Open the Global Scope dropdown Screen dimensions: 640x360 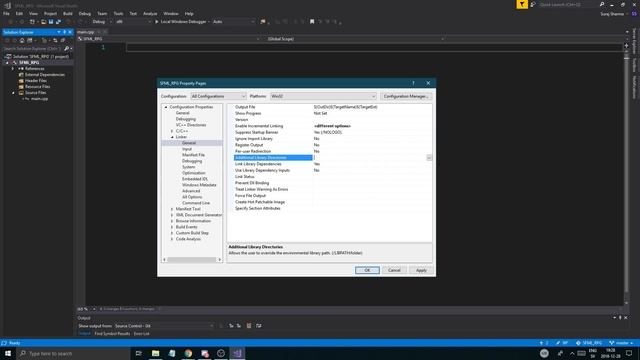click(356, 39)
